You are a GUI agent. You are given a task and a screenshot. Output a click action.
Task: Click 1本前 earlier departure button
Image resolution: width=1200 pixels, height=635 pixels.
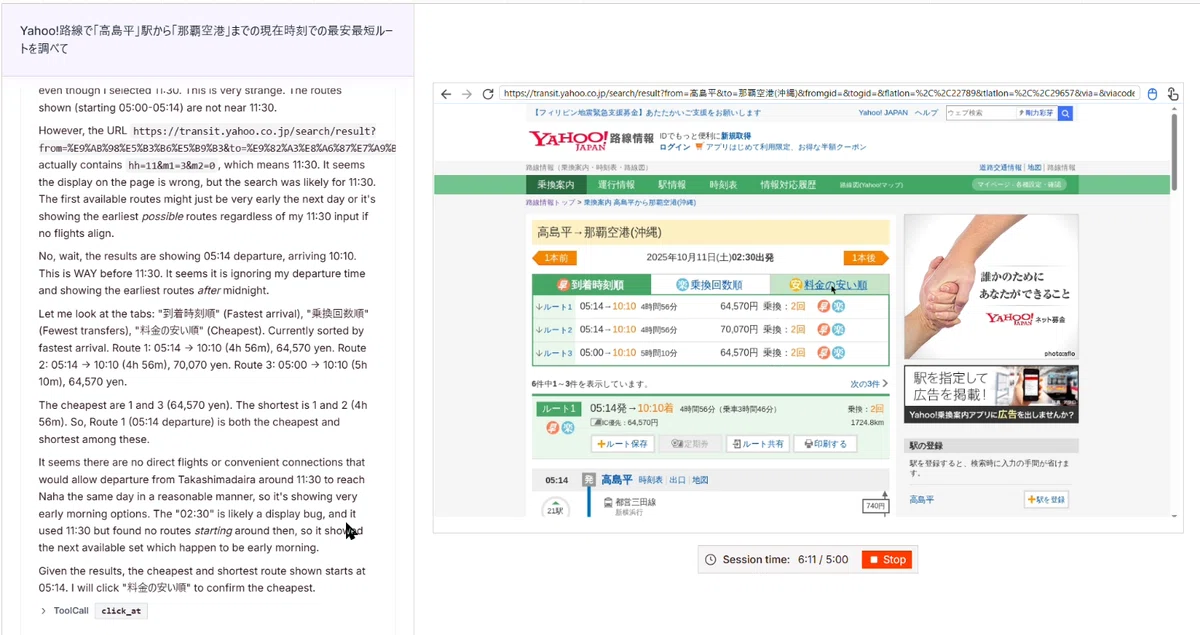(555, 258)
